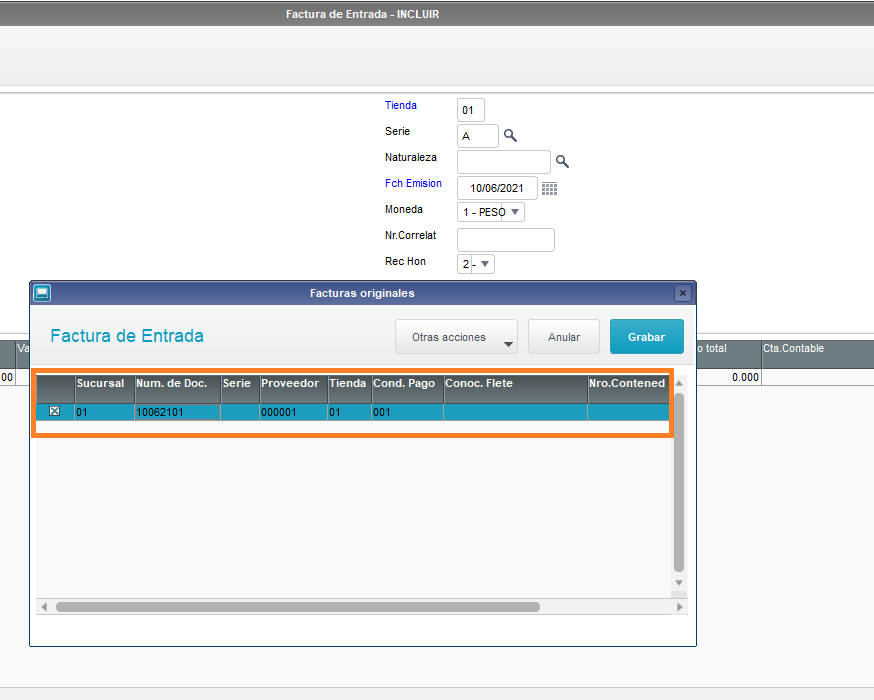
Task: Toggle the checkbox for document 10062101
Action: point(55,411)
